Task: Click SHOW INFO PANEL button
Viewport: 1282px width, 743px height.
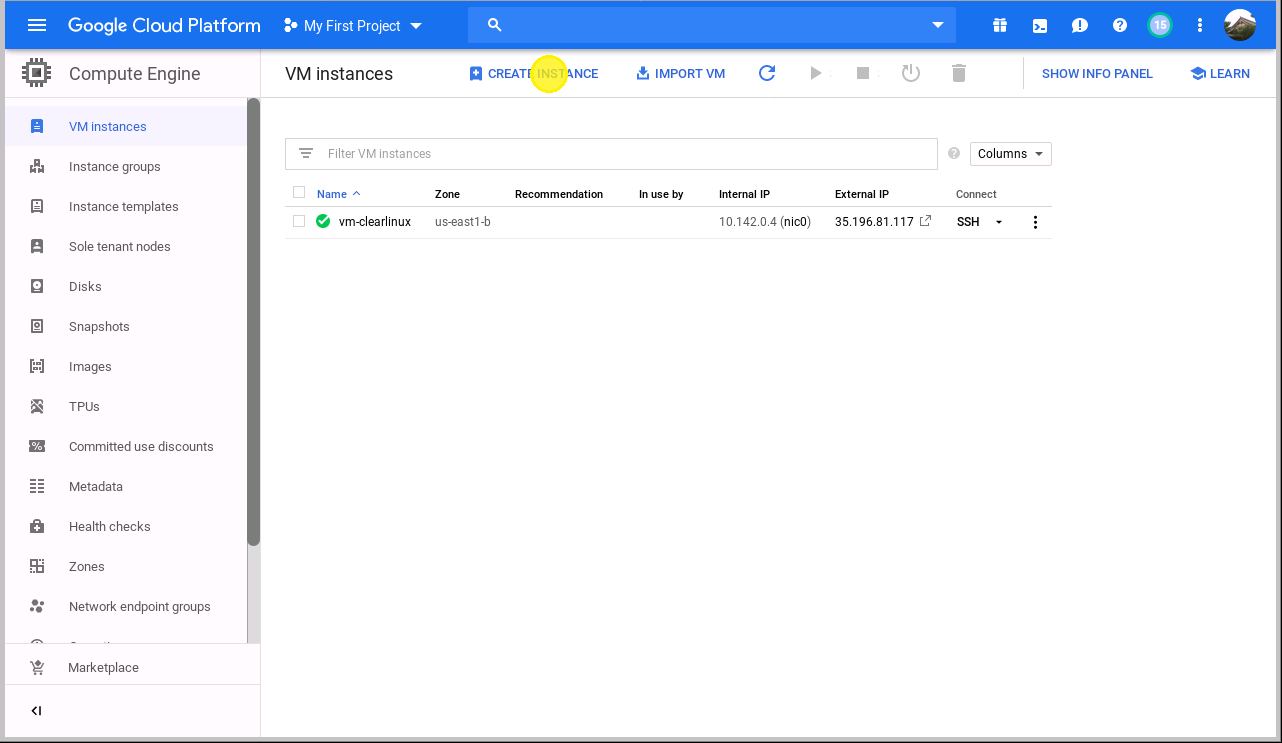Action: point(1097,73)
